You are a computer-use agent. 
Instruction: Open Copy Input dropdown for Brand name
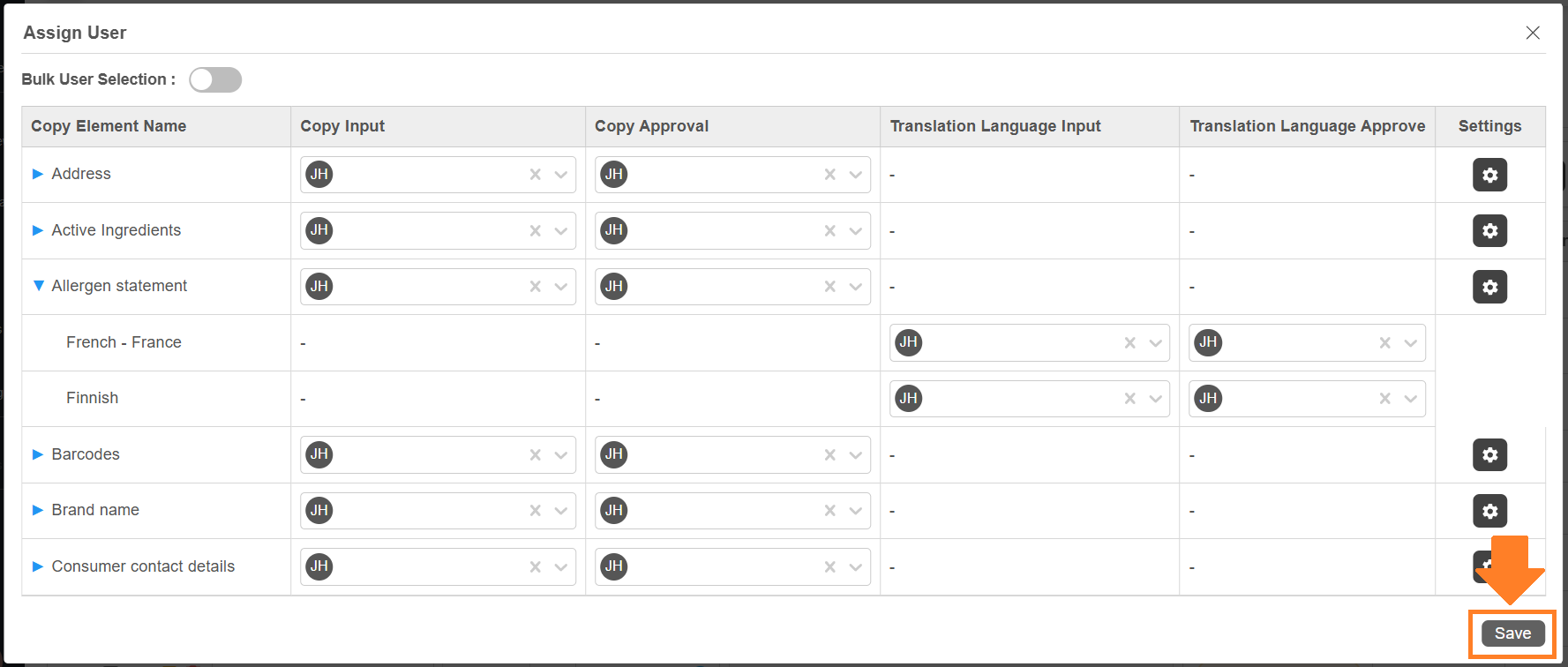coord(560,511)
